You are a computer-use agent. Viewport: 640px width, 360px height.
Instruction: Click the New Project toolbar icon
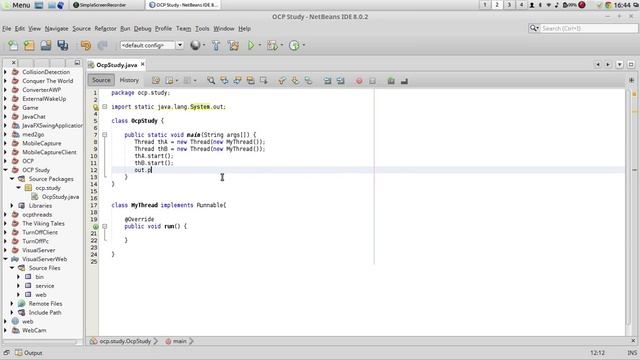click(29, 45)
